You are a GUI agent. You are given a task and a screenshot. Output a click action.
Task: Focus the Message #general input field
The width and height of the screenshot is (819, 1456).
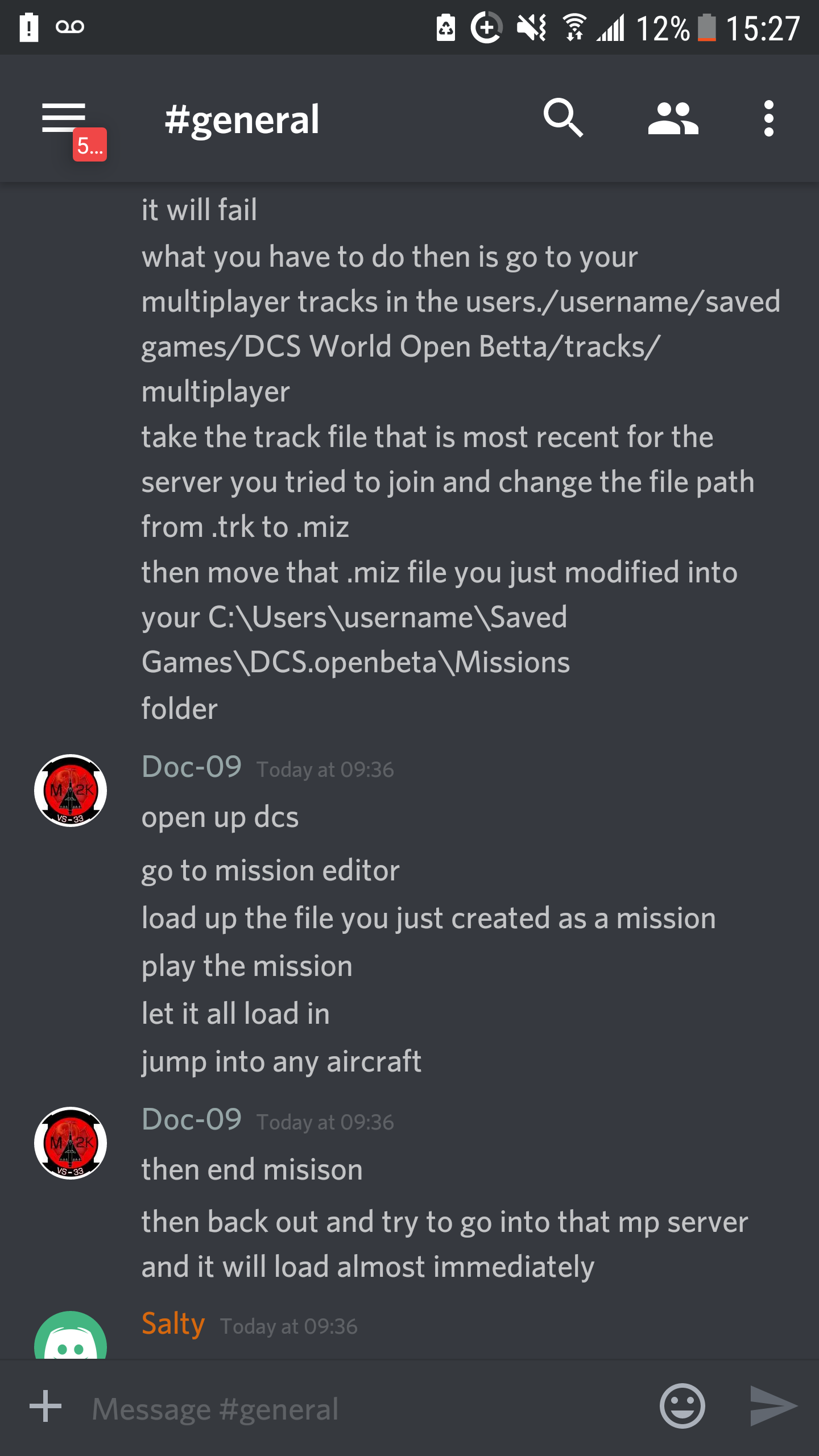pyautogui.click(x=364, y=1408)
